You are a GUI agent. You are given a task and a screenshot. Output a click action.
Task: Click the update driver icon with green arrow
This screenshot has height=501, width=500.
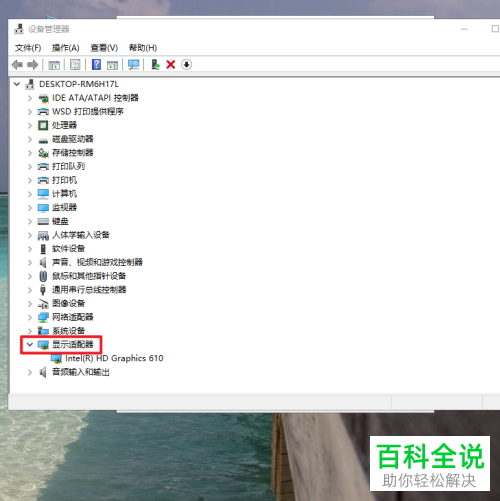click(155, 64)
